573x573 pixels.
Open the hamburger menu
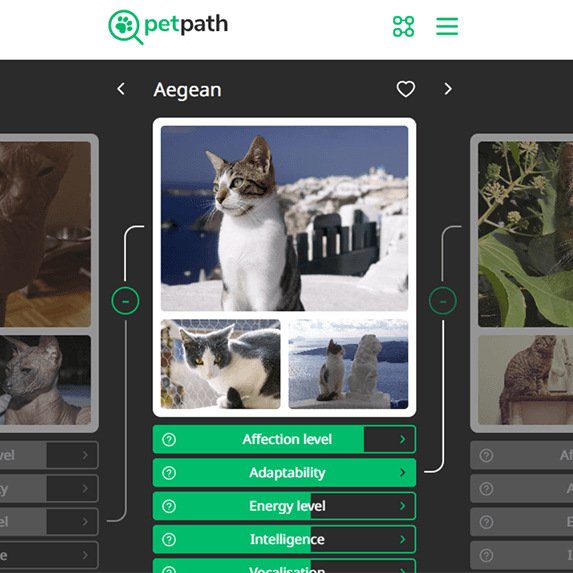(447, 26)
